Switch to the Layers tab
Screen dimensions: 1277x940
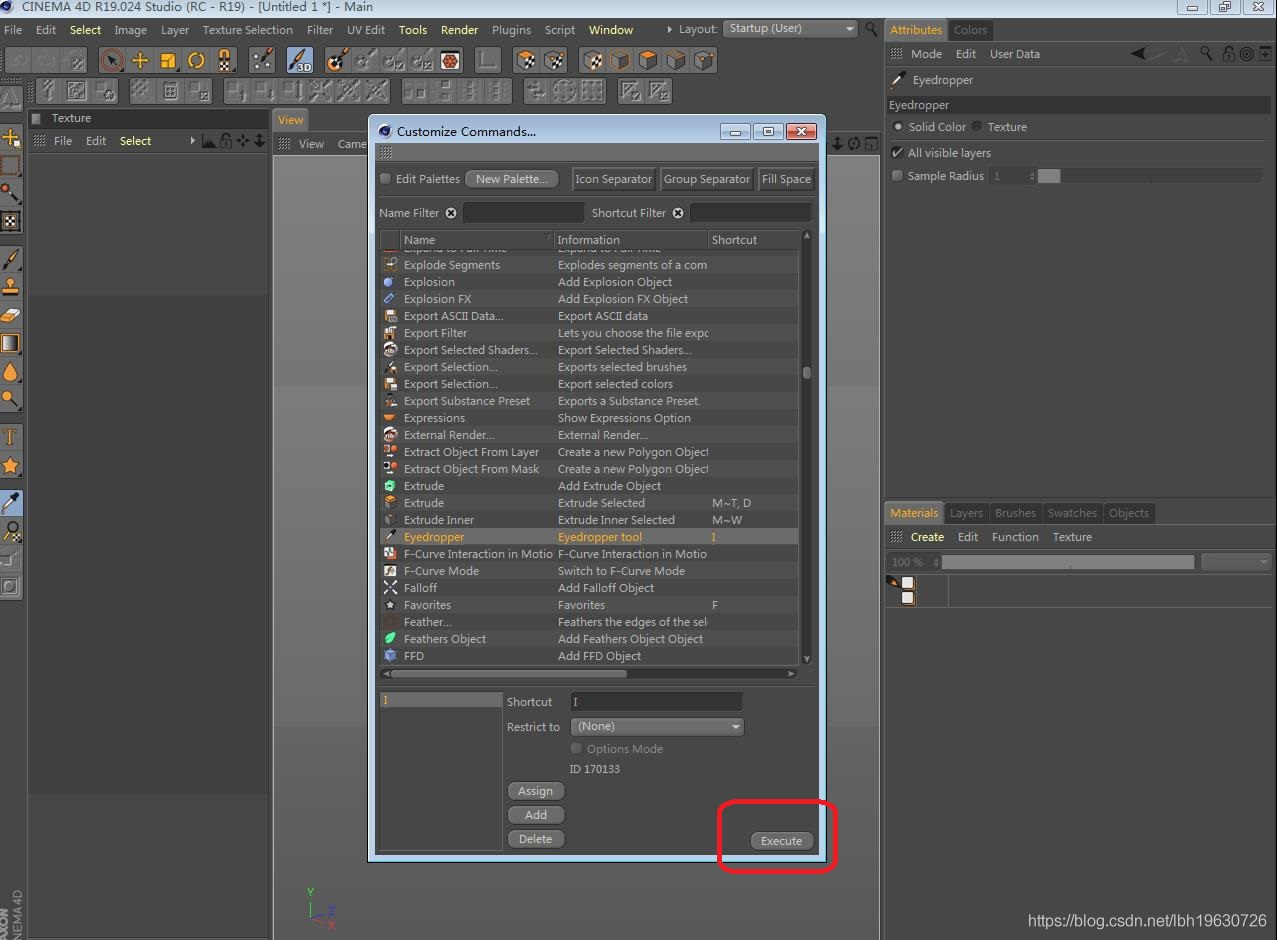click(x=965, y=513)
